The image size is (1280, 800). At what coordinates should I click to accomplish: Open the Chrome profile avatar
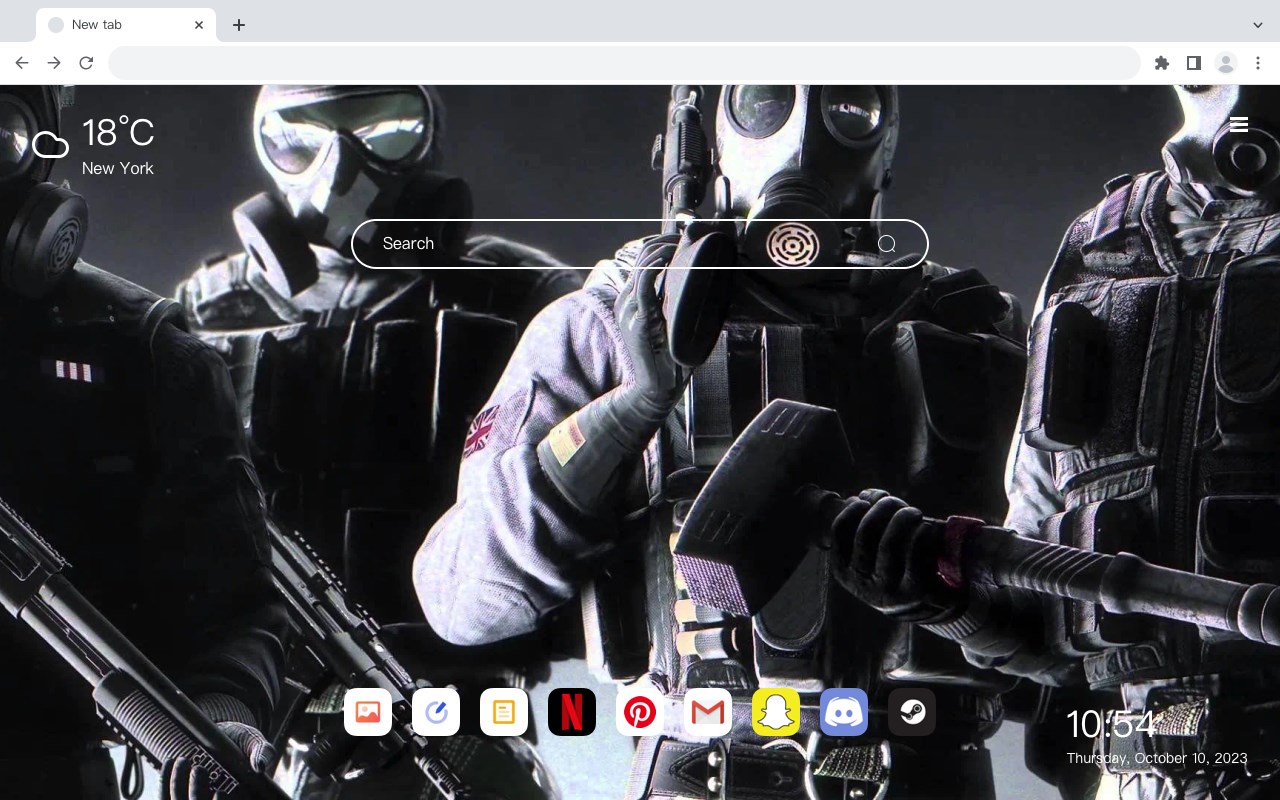click(x=1226, y=63)
